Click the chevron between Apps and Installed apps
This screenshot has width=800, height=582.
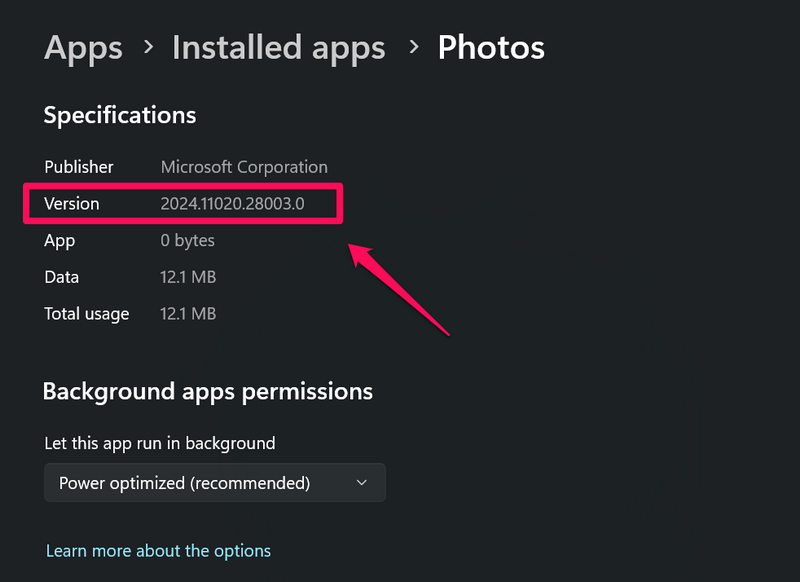147,48
